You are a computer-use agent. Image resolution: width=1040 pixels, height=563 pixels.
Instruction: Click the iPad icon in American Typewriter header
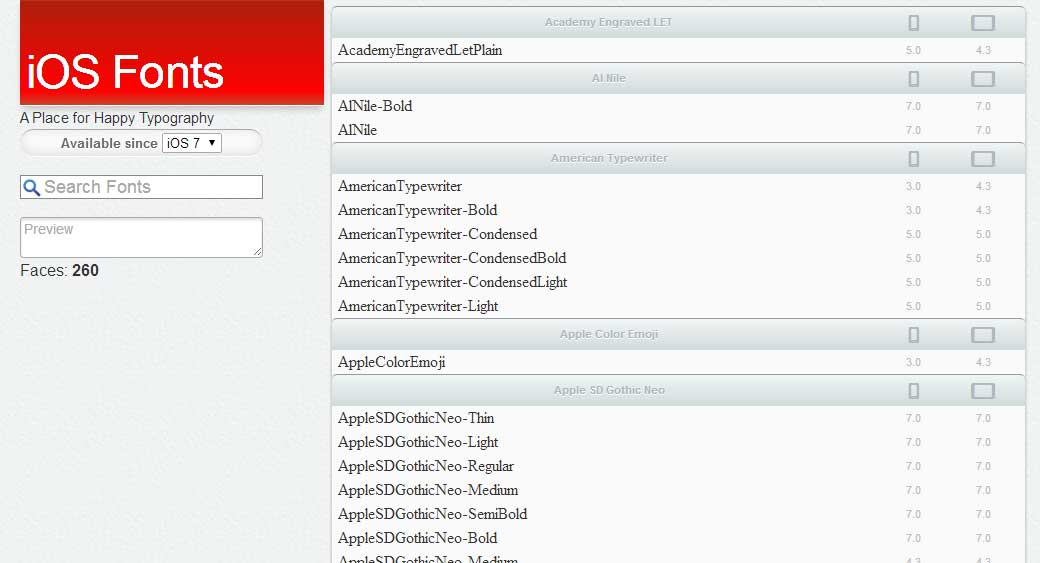983,159
